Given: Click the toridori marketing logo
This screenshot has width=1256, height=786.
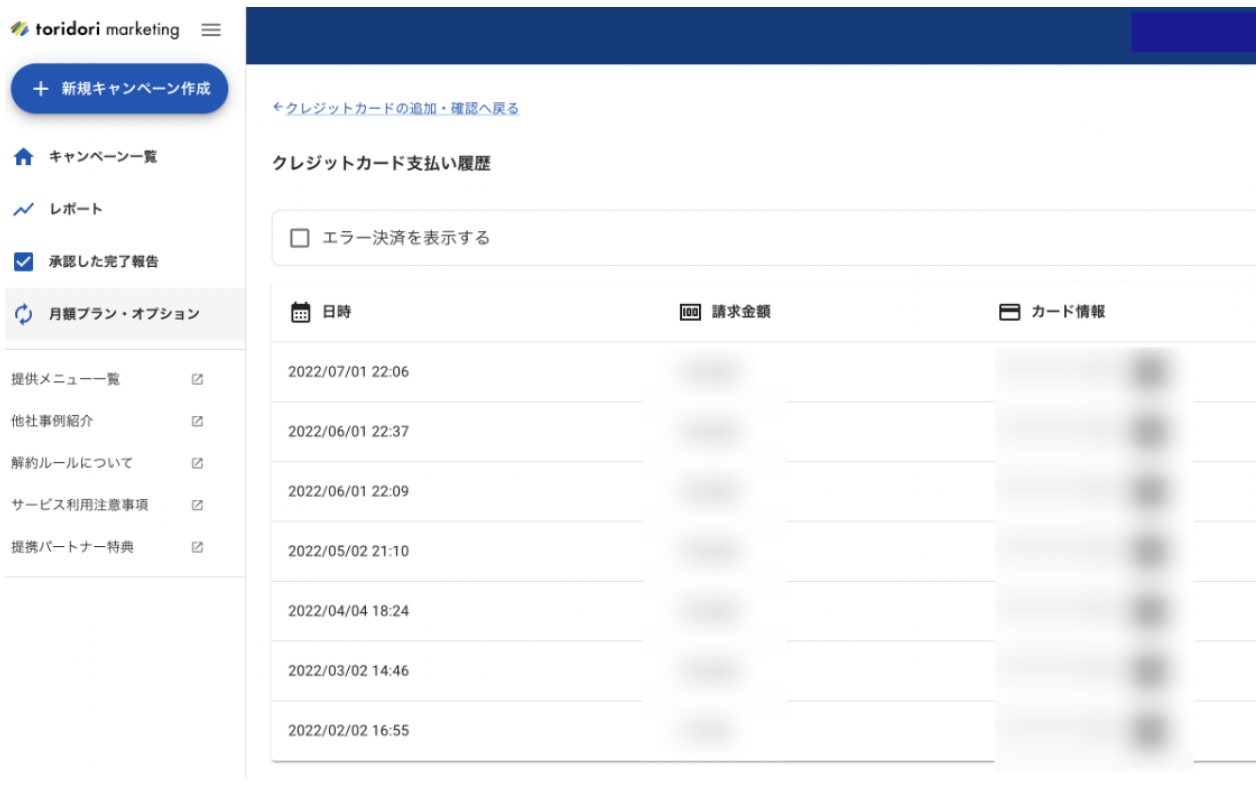Looking at the screenshot, I should 95,29.
